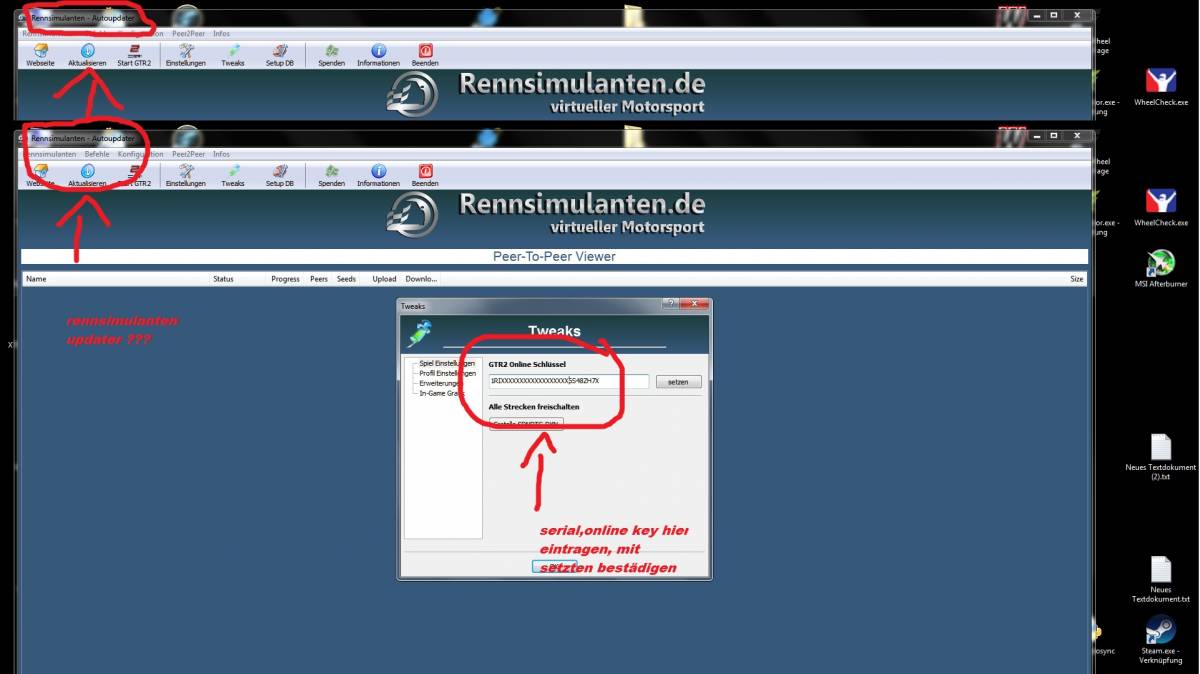Click Tweaks syringe icon in upper window toolbar

(233, 53)
